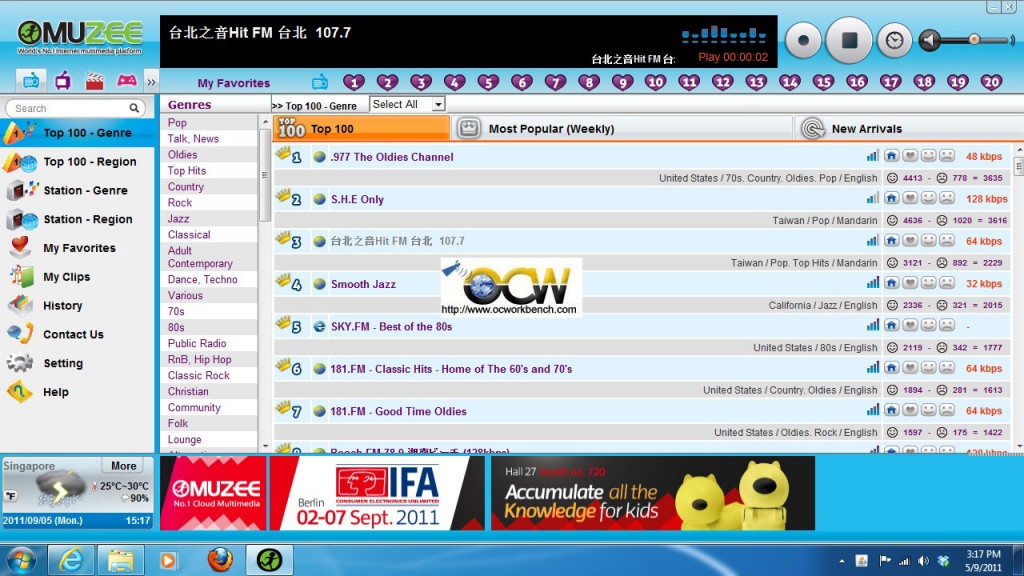Image resolution: width=1024 pixels, height=576 pixels.
Task: Mute audio using the speaker icon
Action: coord(929,40)
